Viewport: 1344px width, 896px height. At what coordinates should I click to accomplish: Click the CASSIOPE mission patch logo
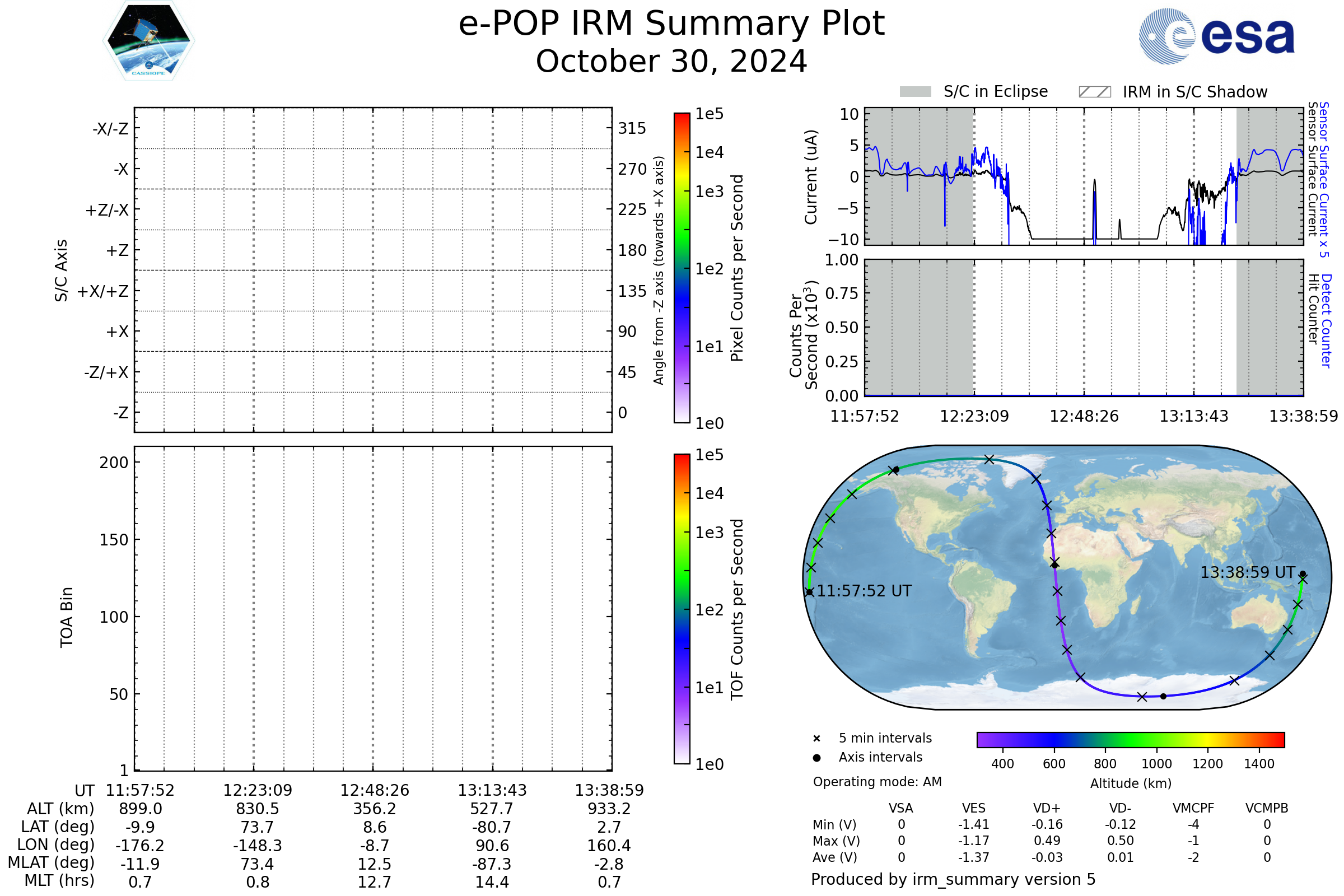(x=148, y=41)
